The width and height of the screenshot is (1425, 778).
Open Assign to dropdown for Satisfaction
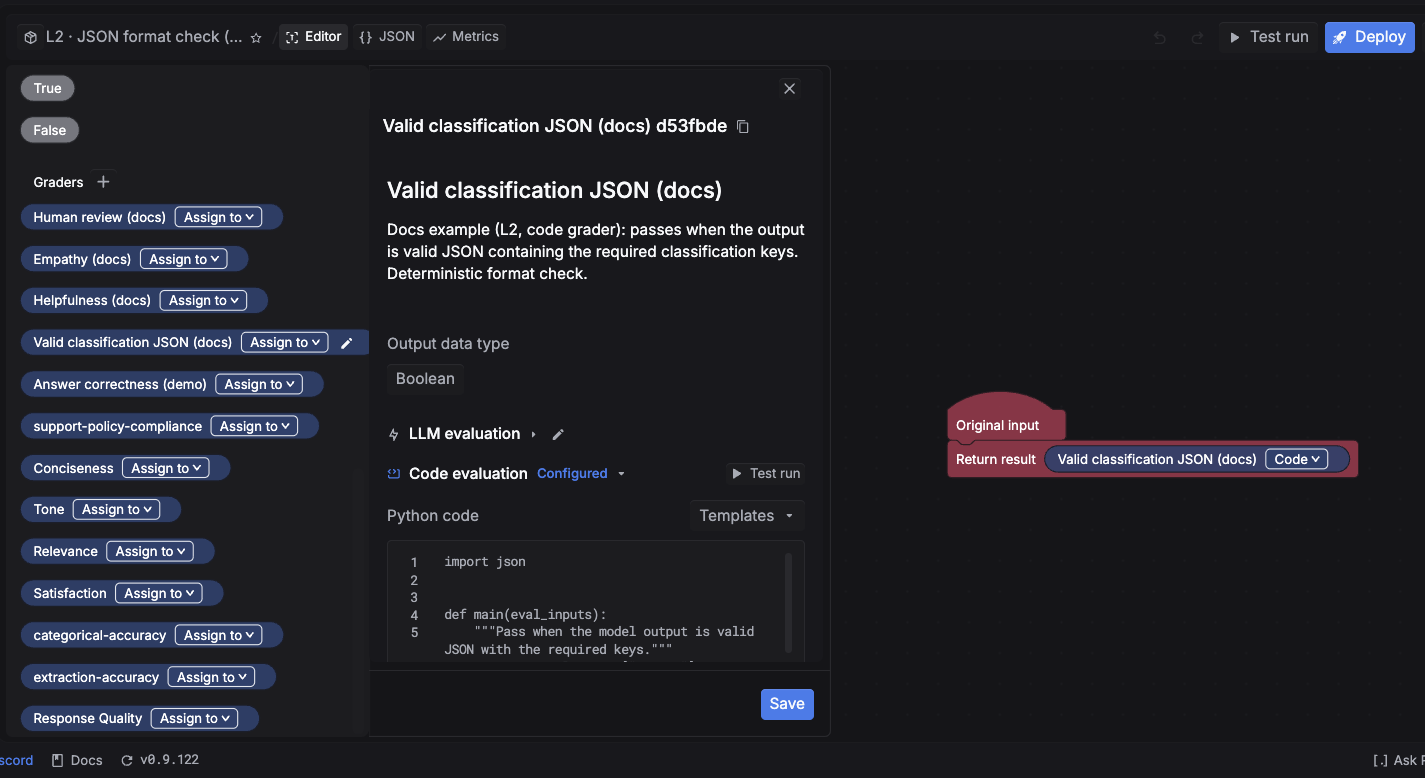tap(158, 593)
